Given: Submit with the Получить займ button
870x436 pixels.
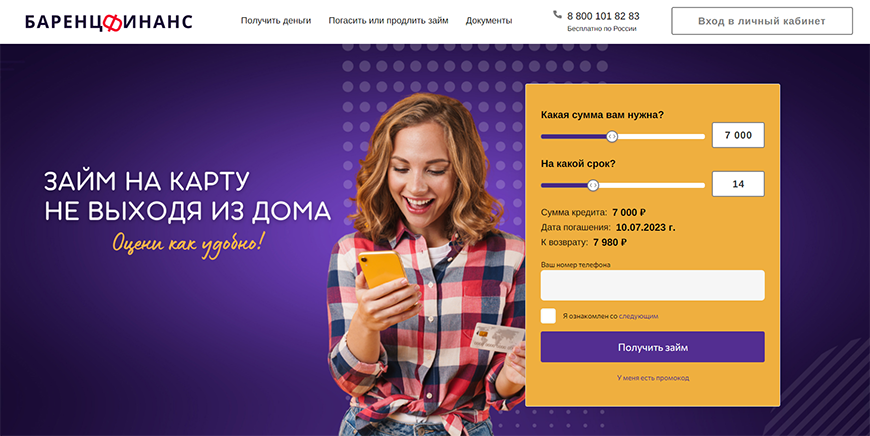Looking at the screenshot, I should coord(652,347).
